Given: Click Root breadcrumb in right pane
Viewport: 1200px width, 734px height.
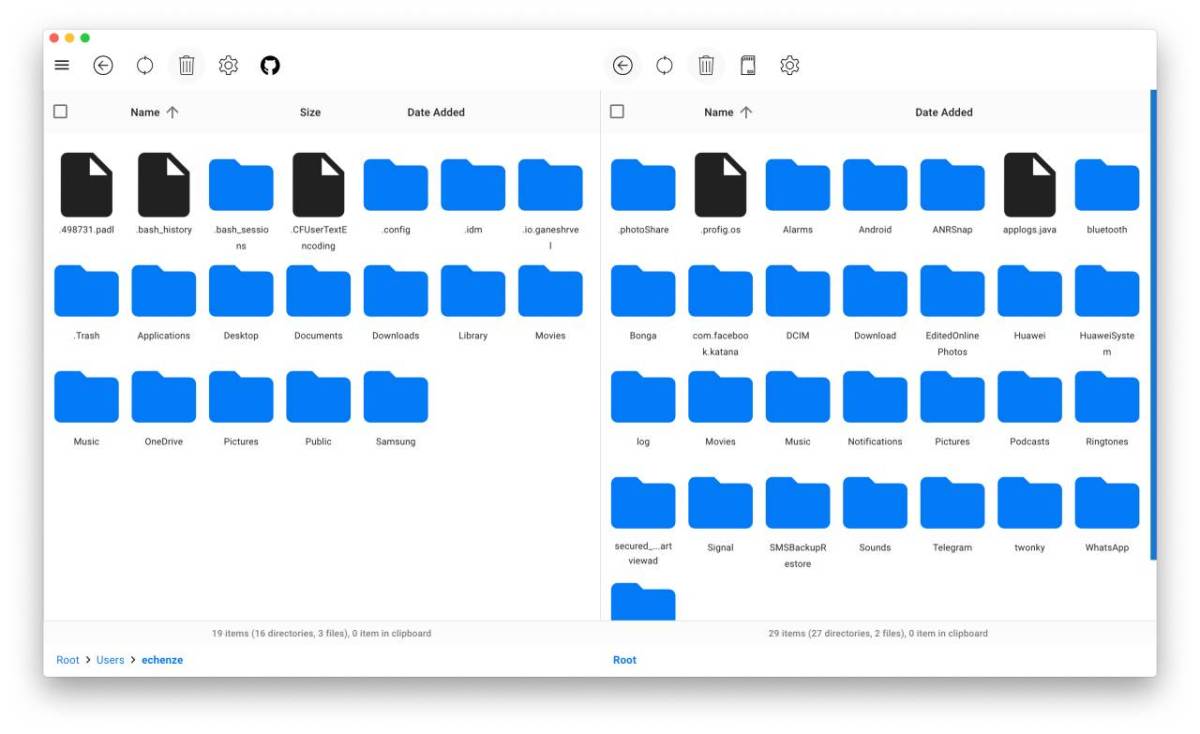Looking at the screenshot, I should click(x=624, y=660).
